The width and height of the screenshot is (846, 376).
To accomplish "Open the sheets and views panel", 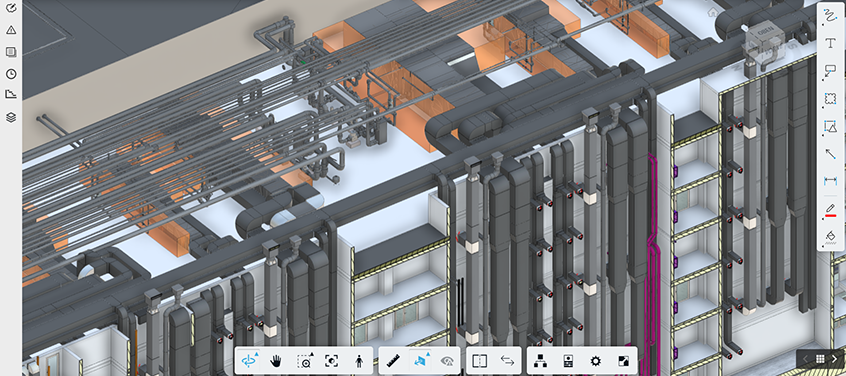I will pos(11,52).
